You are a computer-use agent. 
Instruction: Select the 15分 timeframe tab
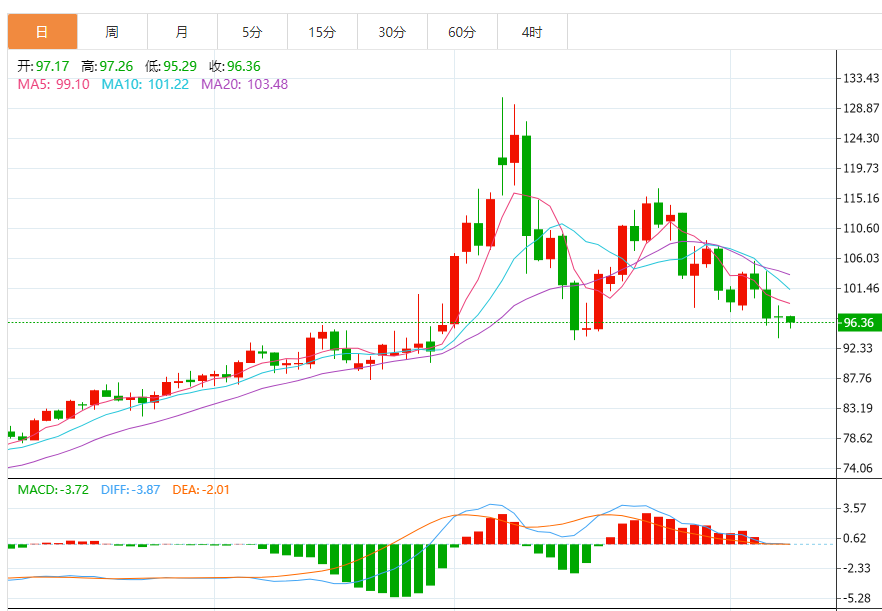click(322, 32)
